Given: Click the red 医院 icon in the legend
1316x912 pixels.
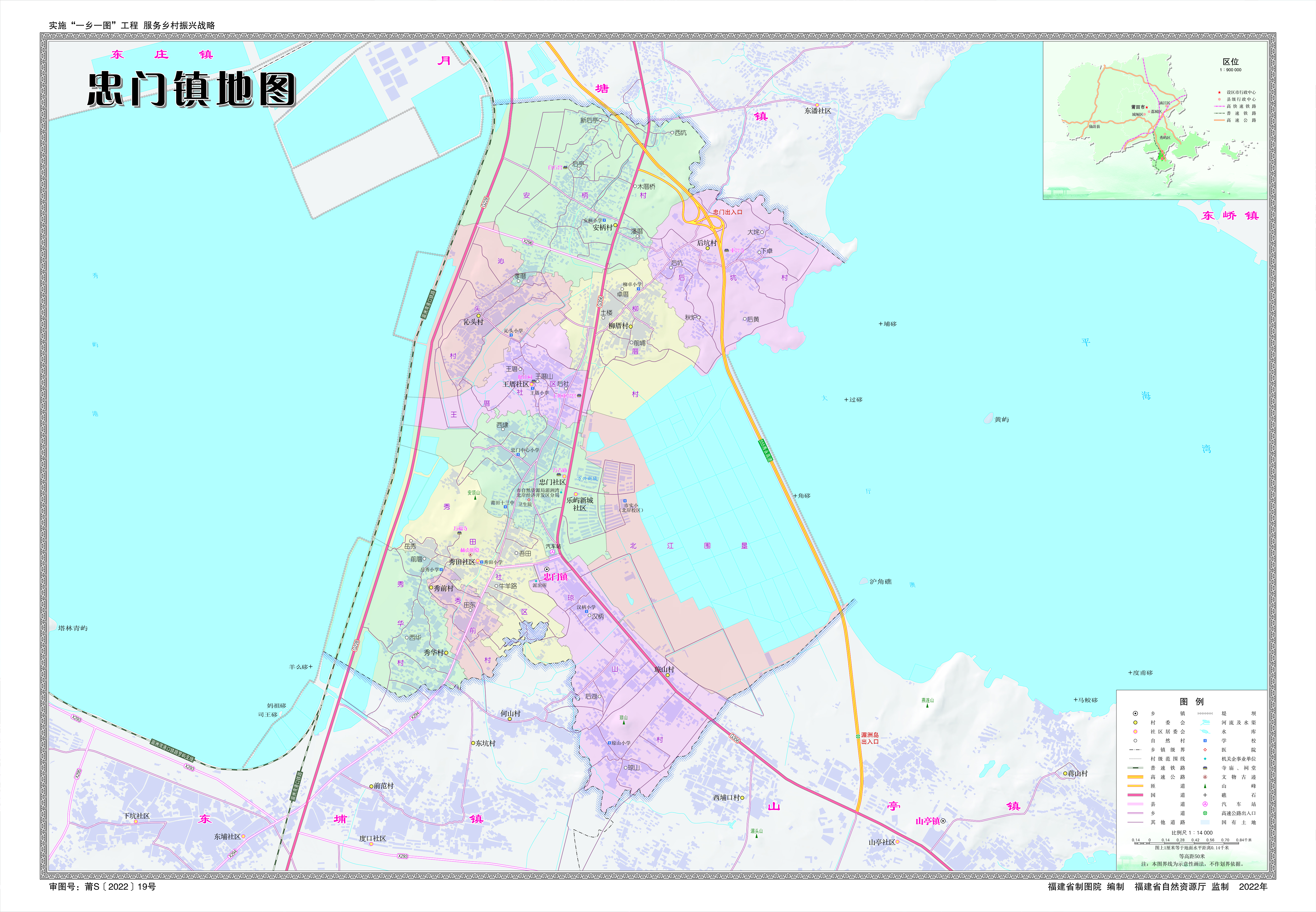Looking at the screenshot, I should click(x=1205, y=750).
